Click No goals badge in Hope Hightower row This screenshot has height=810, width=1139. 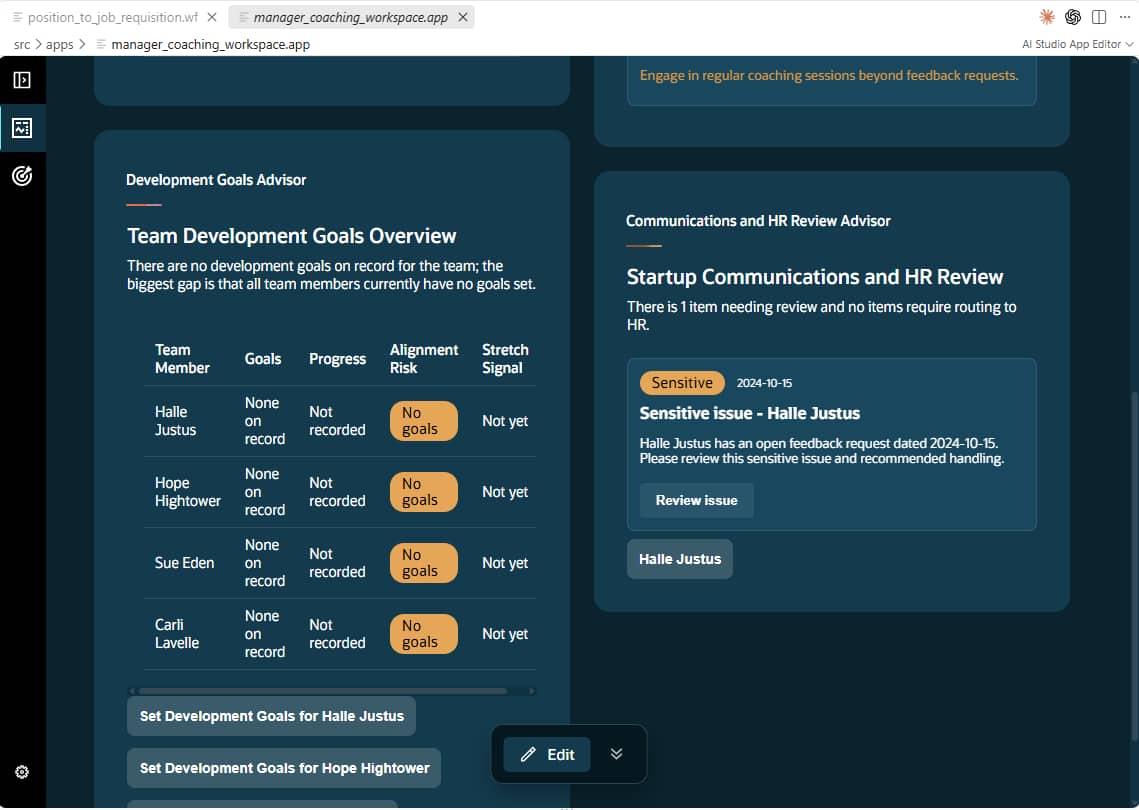(423, 493)
